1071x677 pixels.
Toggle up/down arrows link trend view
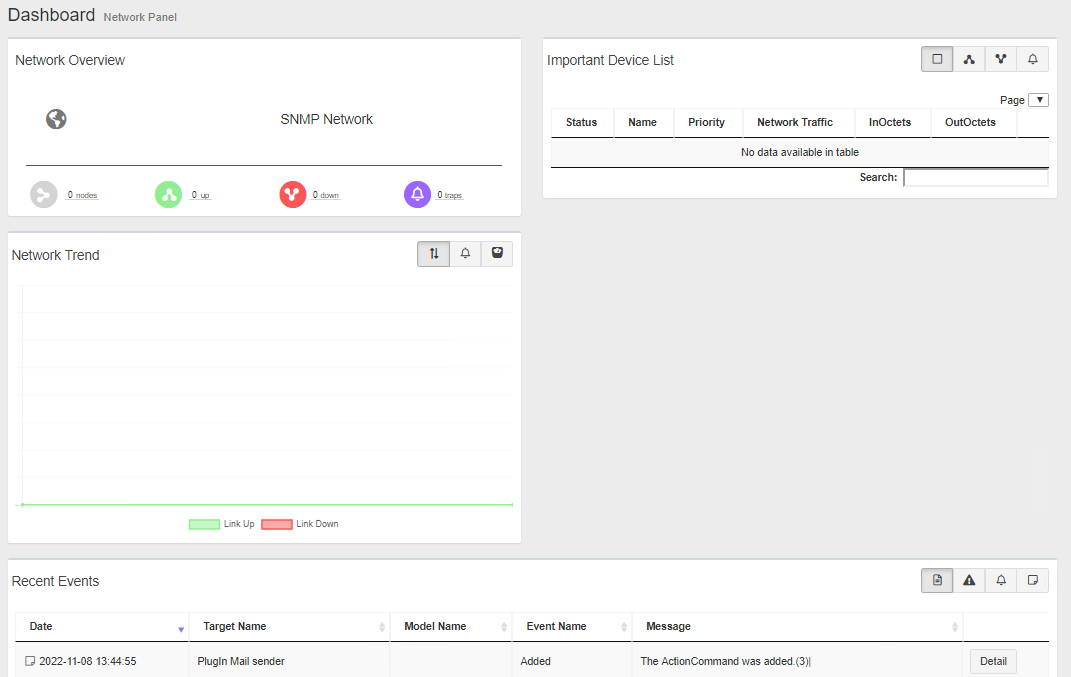pos(434,254)
